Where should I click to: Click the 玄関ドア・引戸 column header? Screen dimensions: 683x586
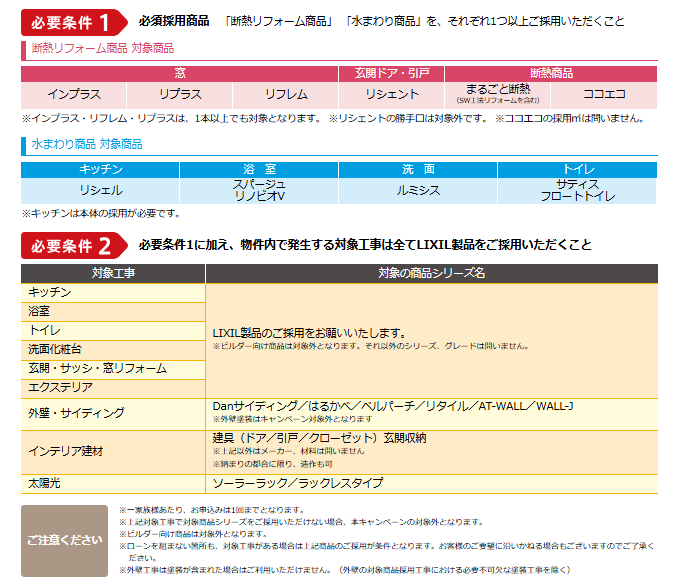coord(392,73)
